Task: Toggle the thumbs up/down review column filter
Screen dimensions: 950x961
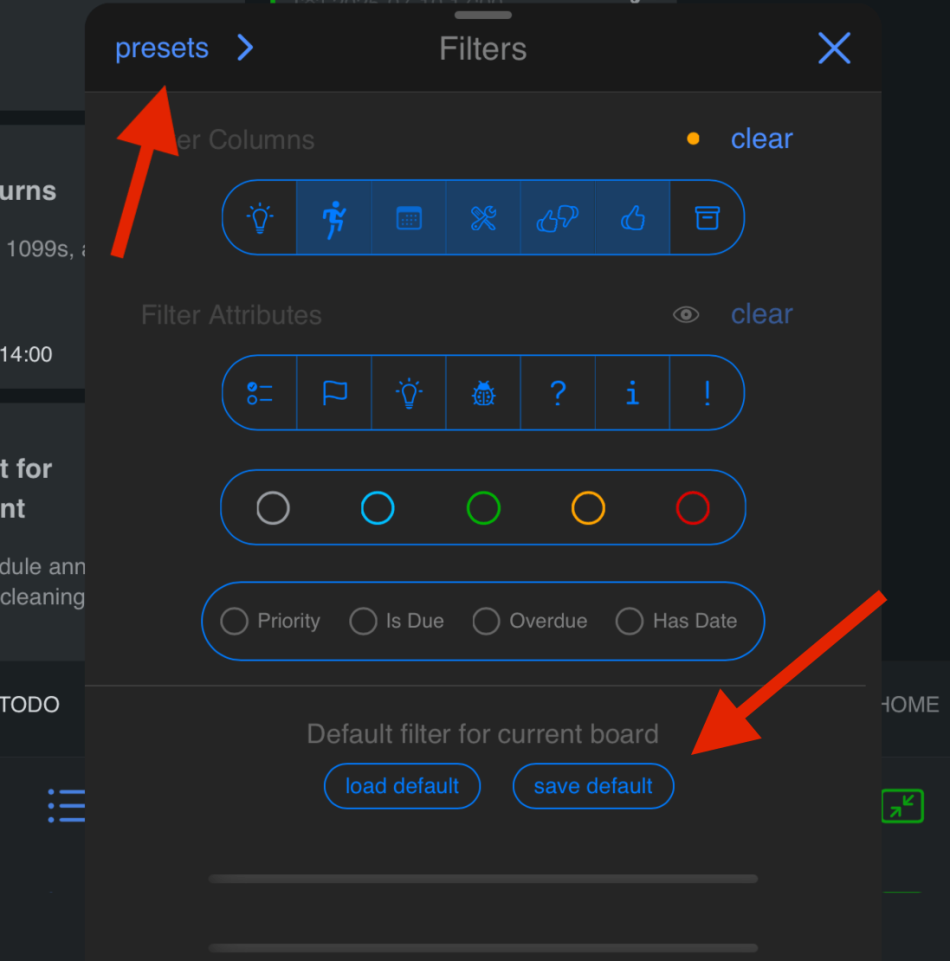Action: 558,218
